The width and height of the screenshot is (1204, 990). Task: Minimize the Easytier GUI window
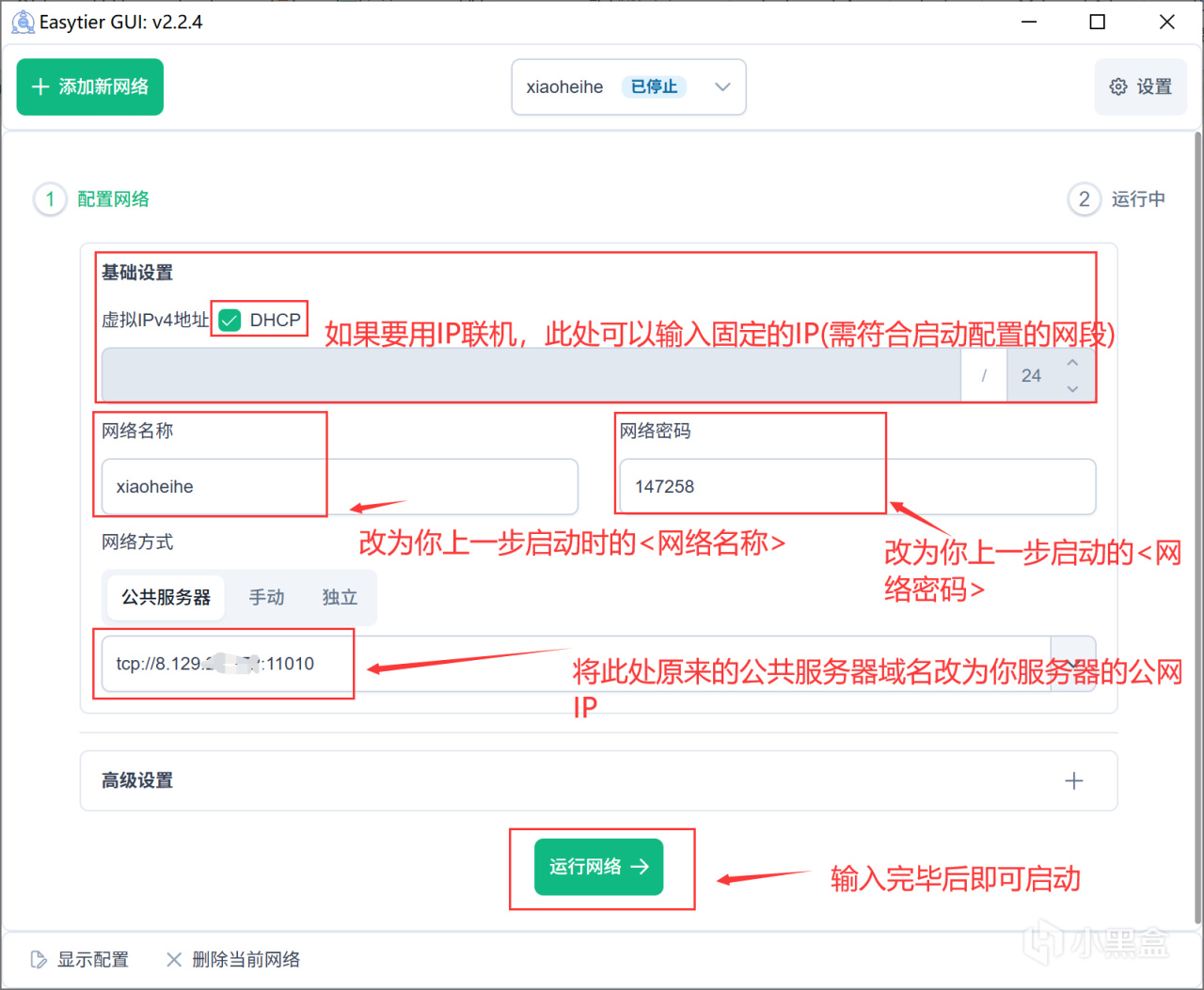[1029, 22]
